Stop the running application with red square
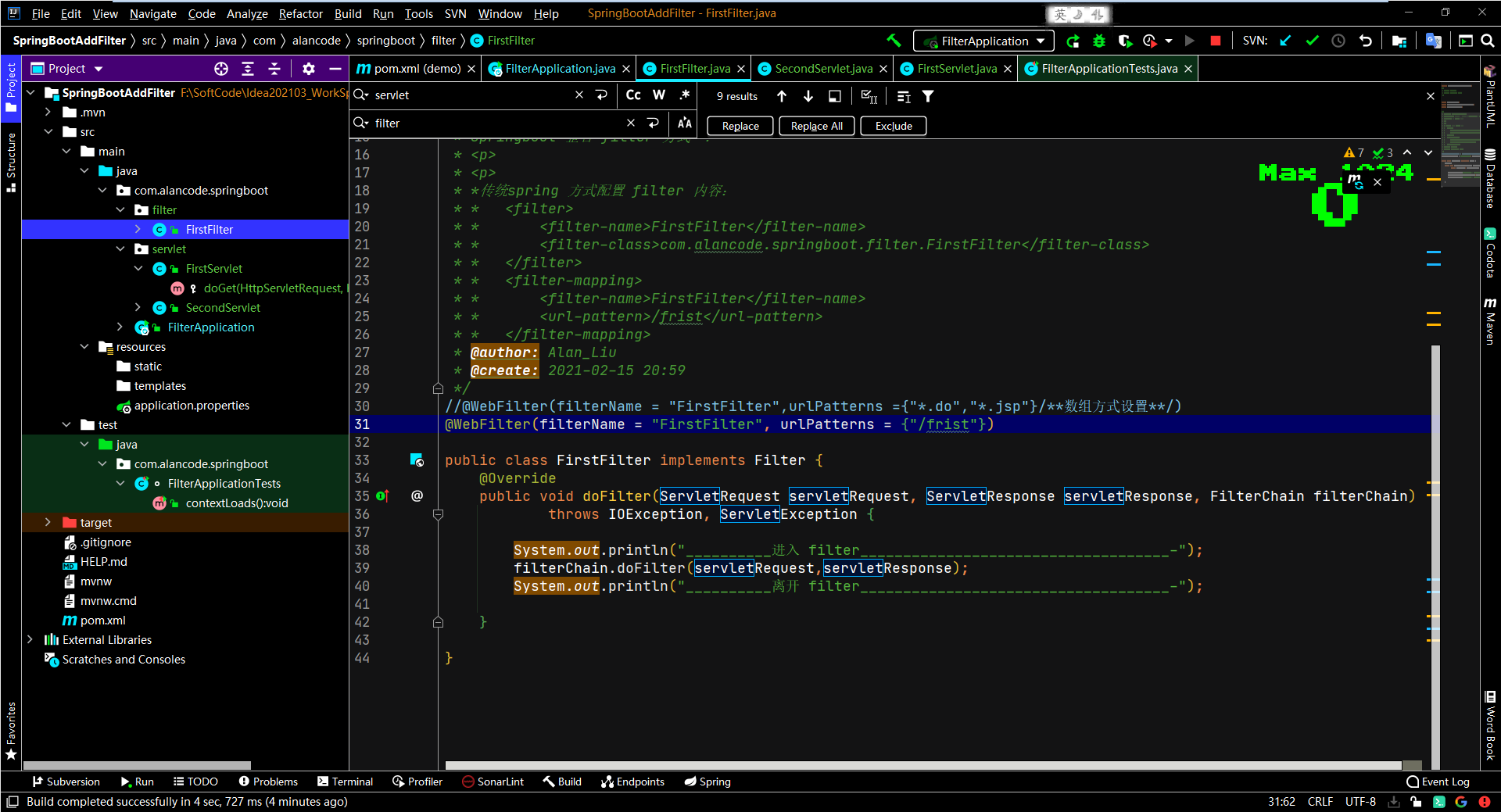Screen dimensions: 1501x812 (1215, 41)
